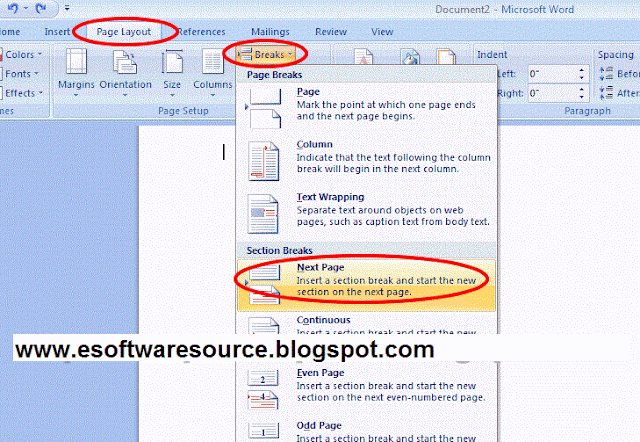Viewport: 640px width, 442px height.
Task: Switch to the Review tab
Action: click(331, 32)
